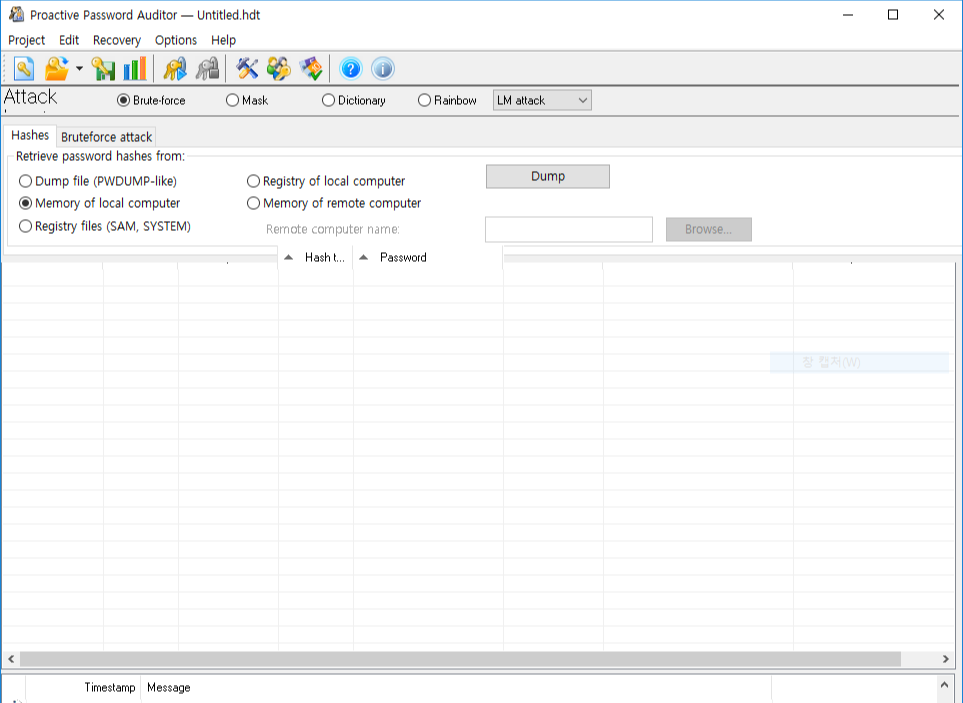Viewport: 963px width, 703px height.
Task: Maximize the Proactive Password Auditor window
Action: 893,15
